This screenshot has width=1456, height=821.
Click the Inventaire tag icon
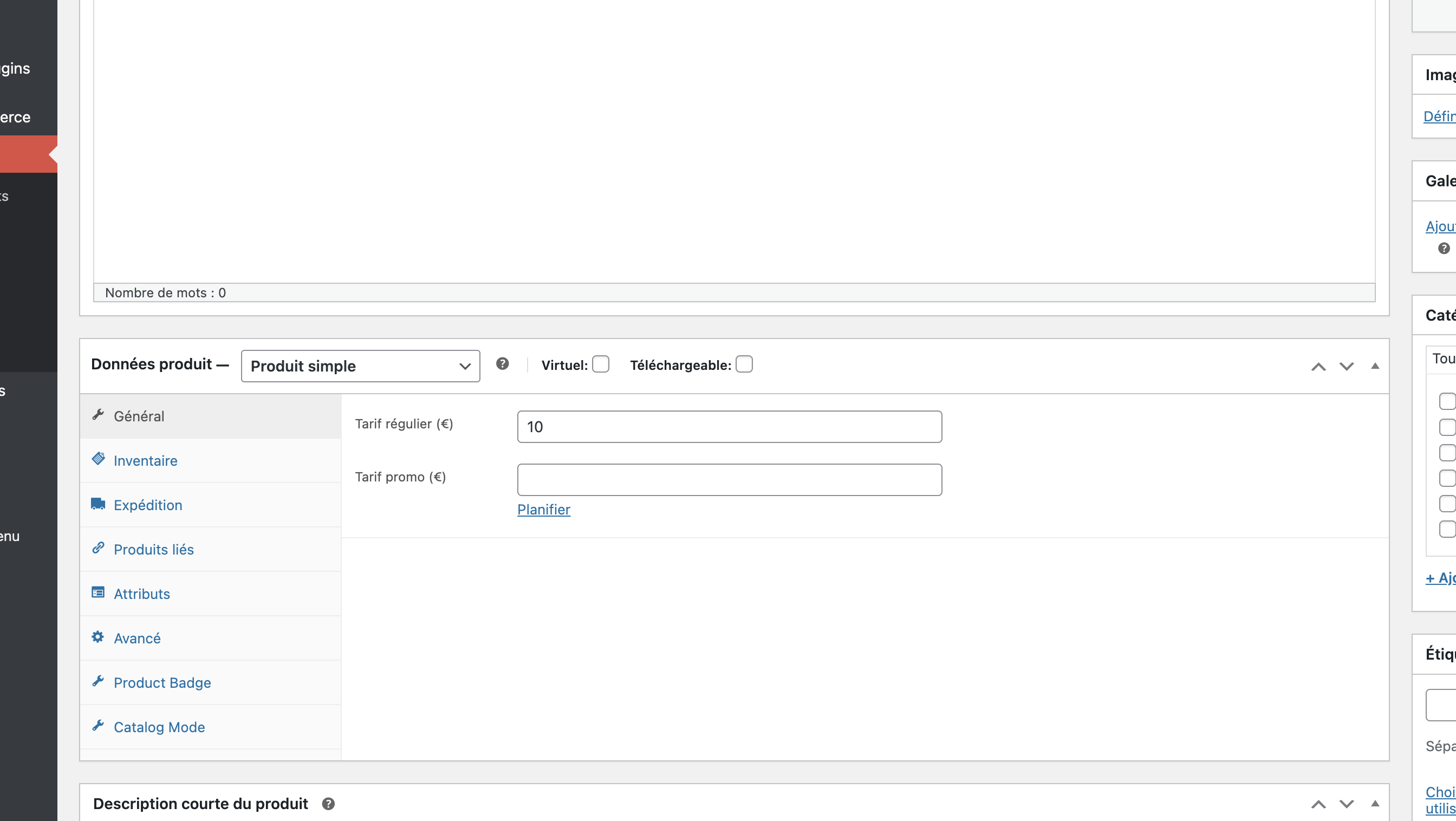point(99,459)
